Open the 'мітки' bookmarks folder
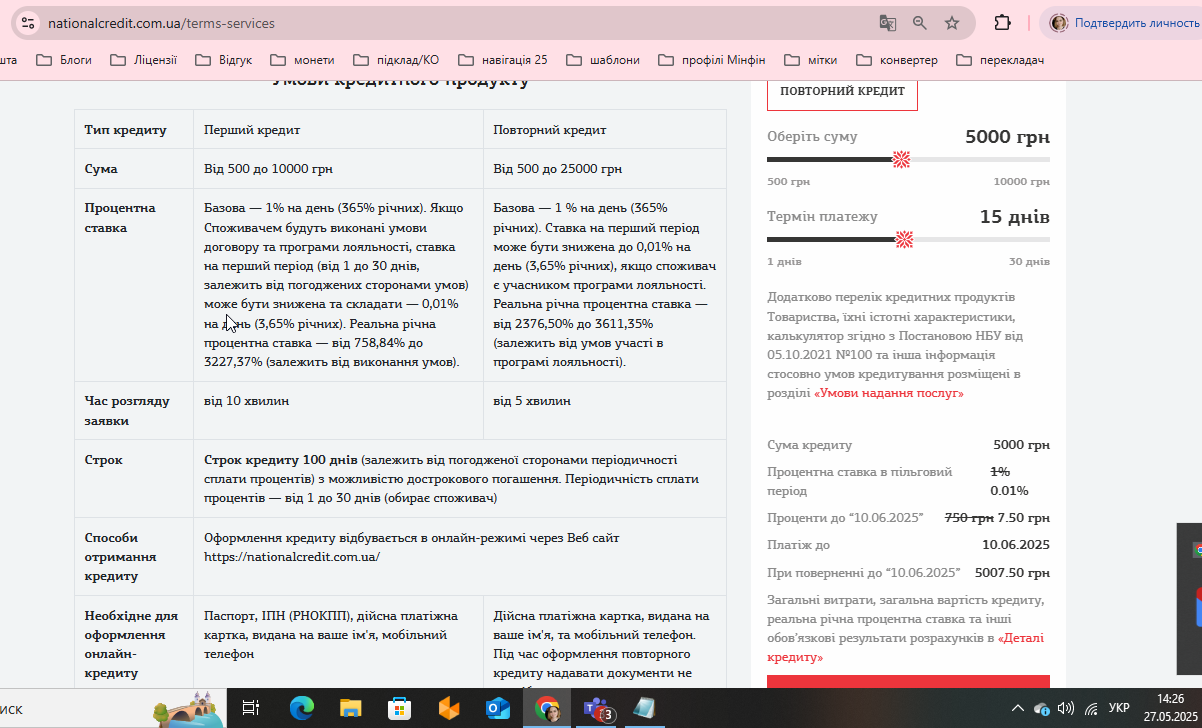 811,60
